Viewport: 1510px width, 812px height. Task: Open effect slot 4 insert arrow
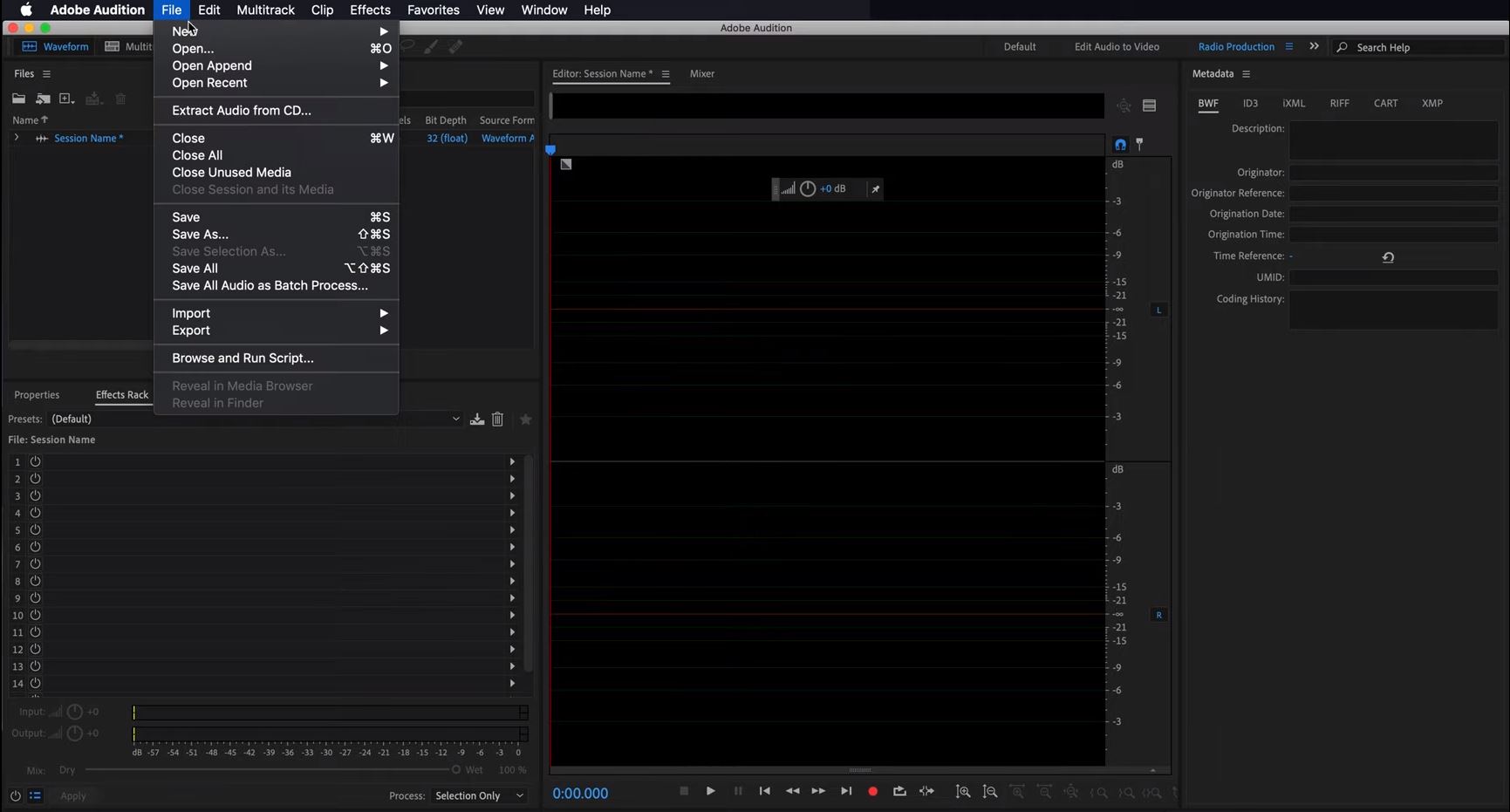pyautogui.click(x=512, y=513)
